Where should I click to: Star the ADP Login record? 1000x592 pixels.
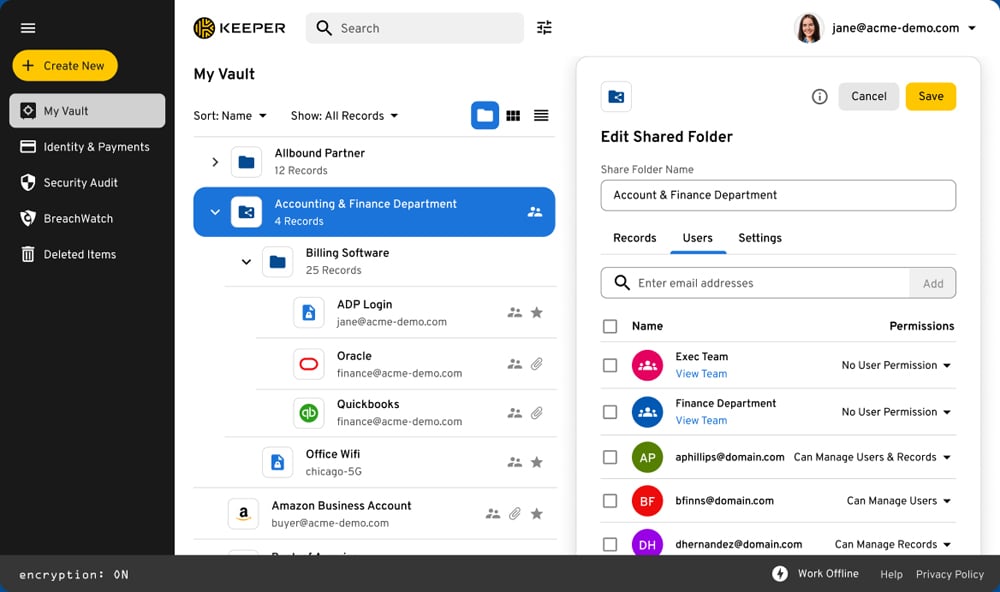537,313
